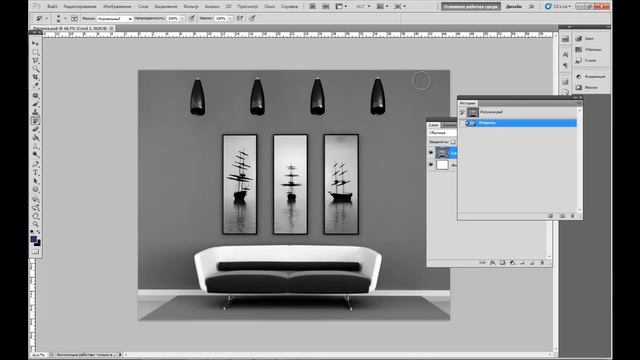Select the Spot Healing Brush tool
The height and width of the screenshot is (360, 640).
tap(36, 96)
